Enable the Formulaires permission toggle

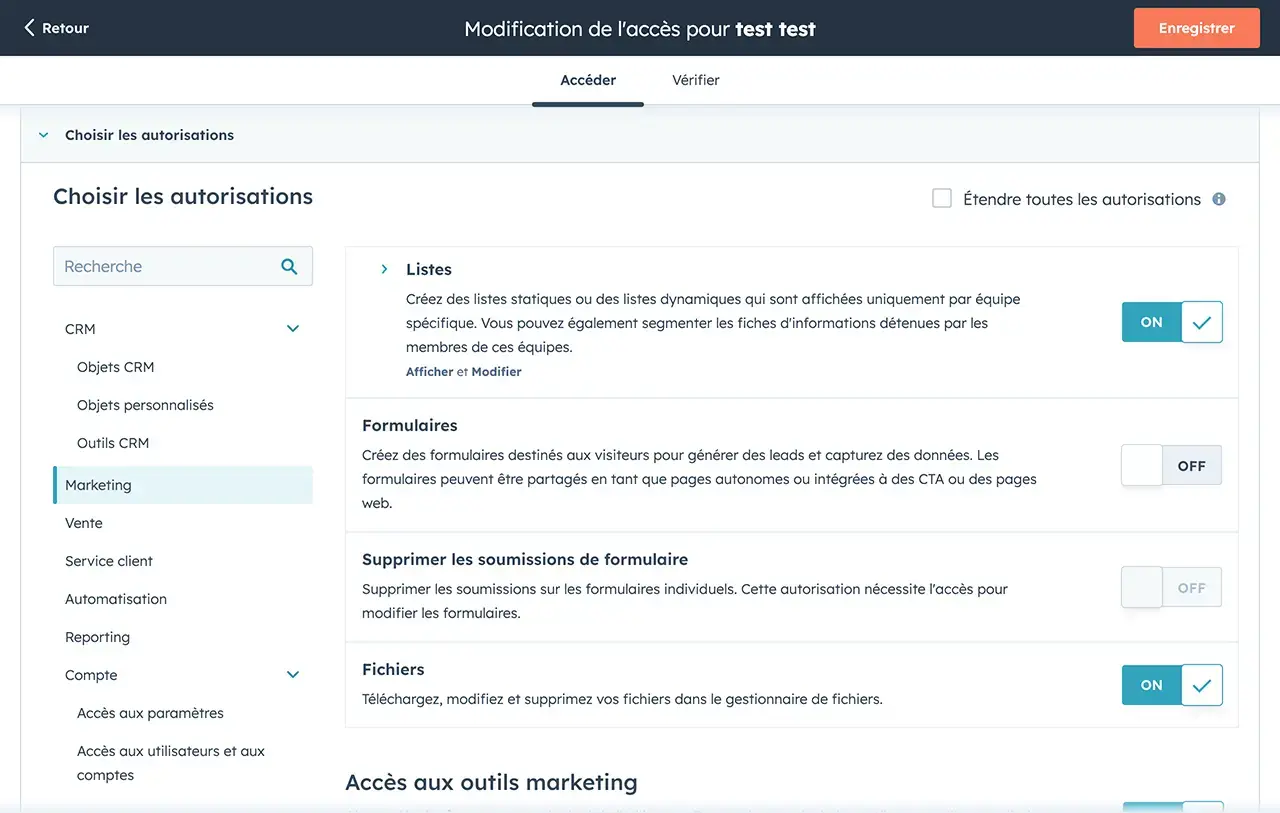click(1171, 466)
